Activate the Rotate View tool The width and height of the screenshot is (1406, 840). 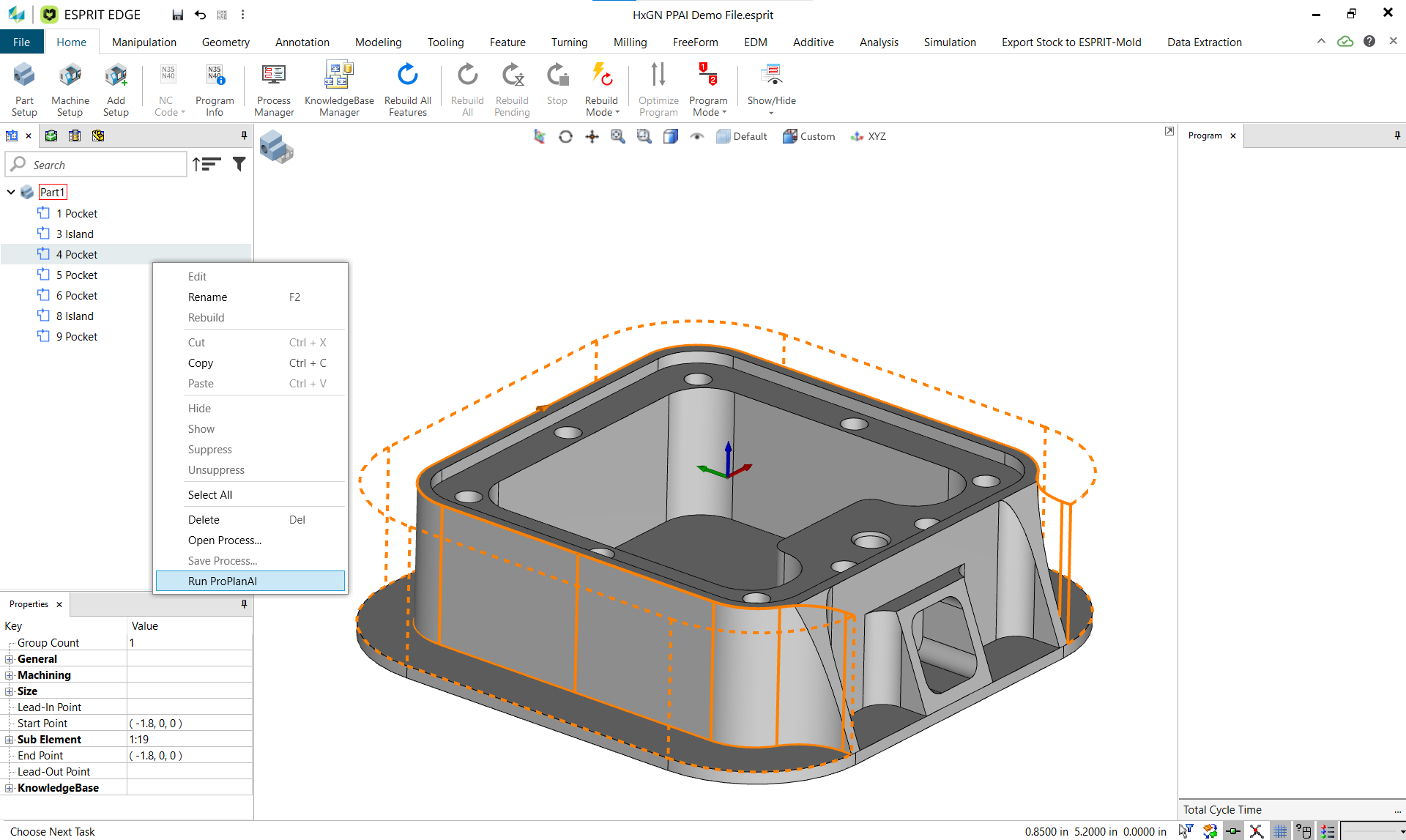pyautogui.click(x=565, y=136)
